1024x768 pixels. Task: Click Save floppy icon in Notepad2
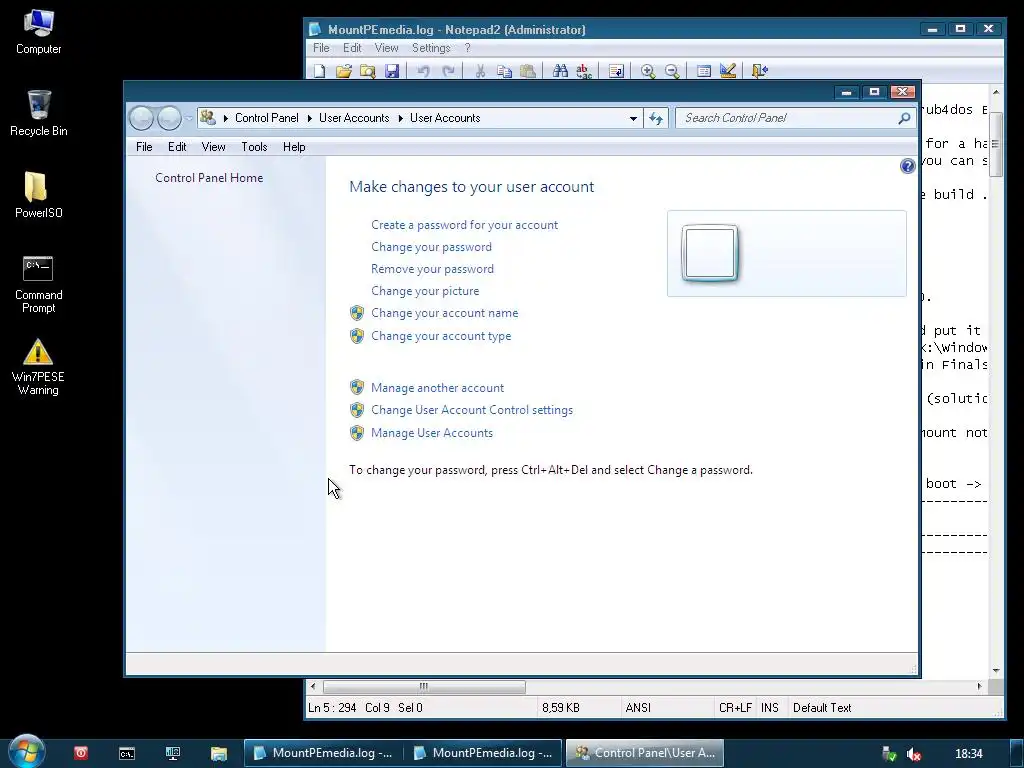coord(392,71)
